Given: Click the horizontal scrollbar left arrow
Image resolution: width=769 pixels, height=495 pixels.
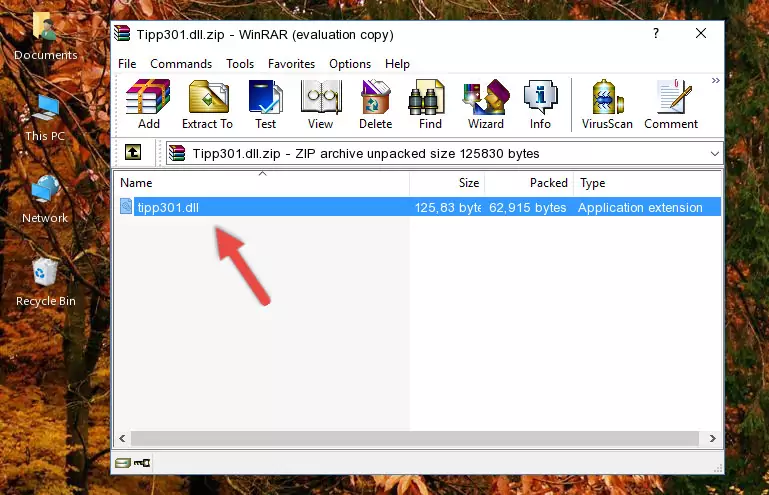Looking at the screenshot, I should [122, 438].
